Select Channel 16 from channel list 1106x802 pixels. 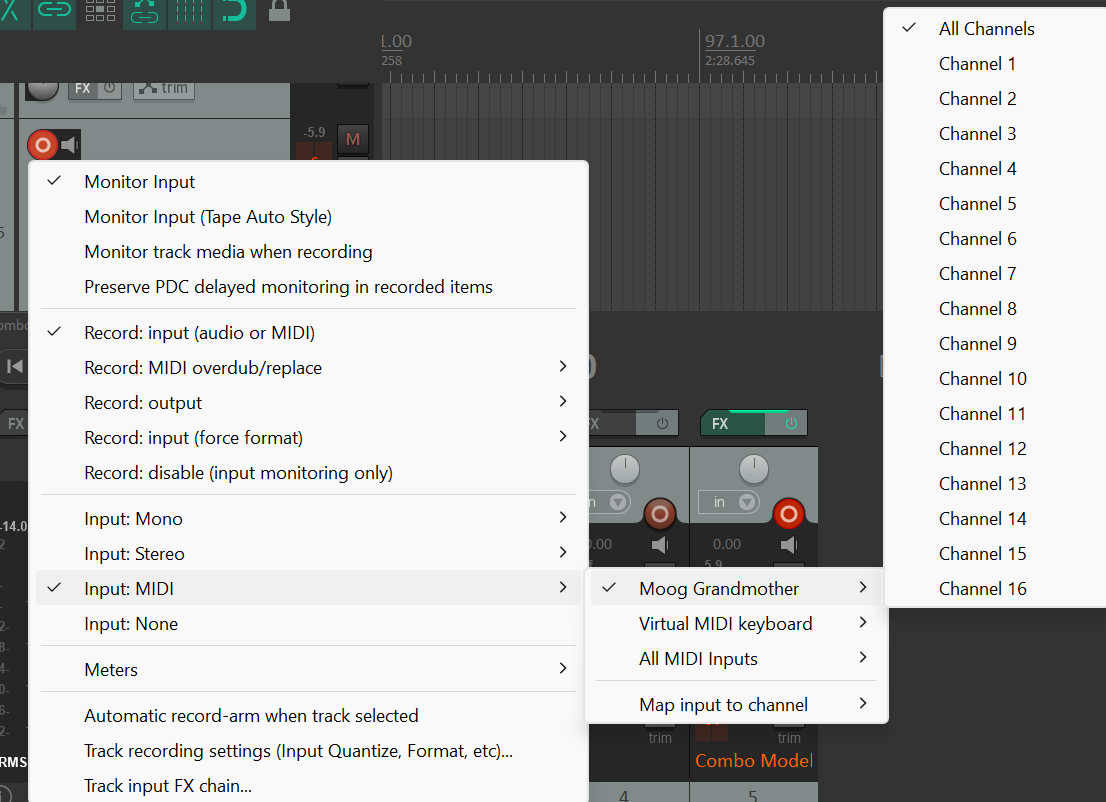point(995,589)
